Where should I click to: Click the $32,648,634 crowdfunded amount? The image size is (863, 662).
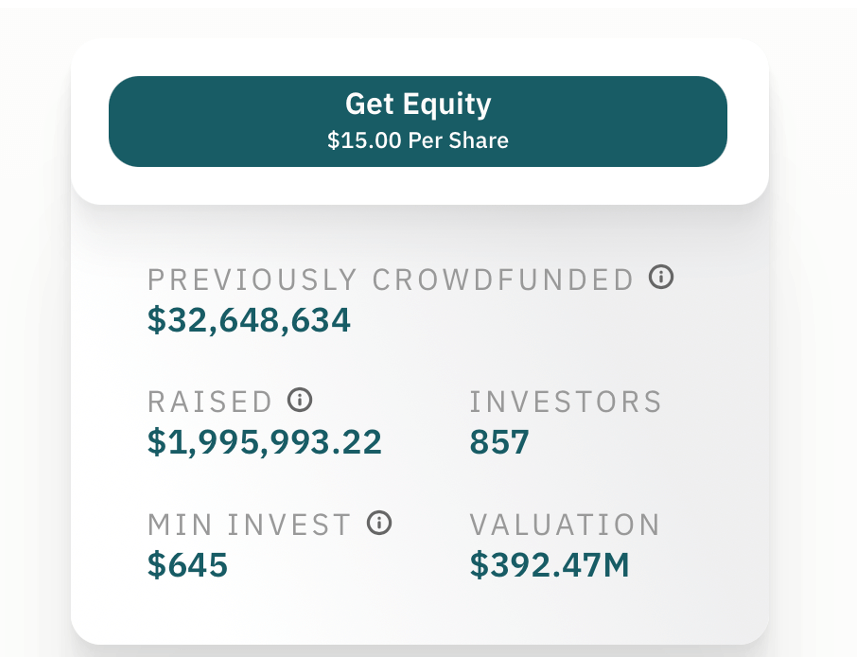coord(249,320)
